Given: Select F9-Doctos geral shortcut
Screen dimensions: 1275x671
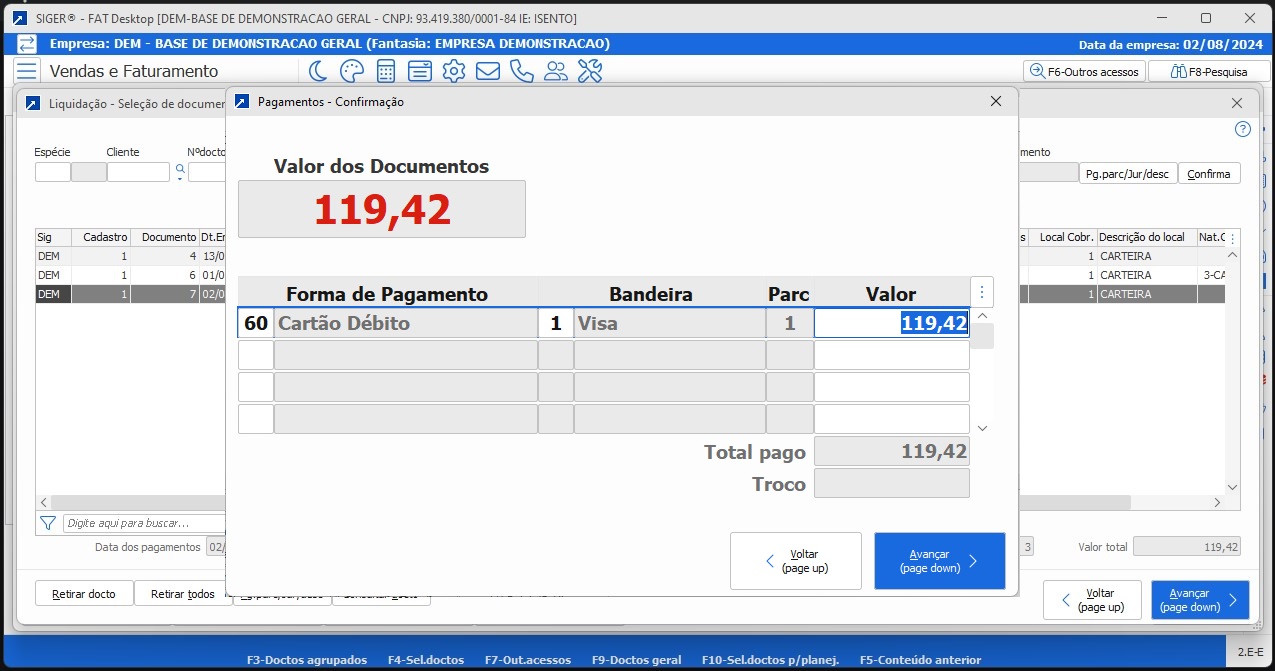Looking at the screenshot, I should (636, 660).
